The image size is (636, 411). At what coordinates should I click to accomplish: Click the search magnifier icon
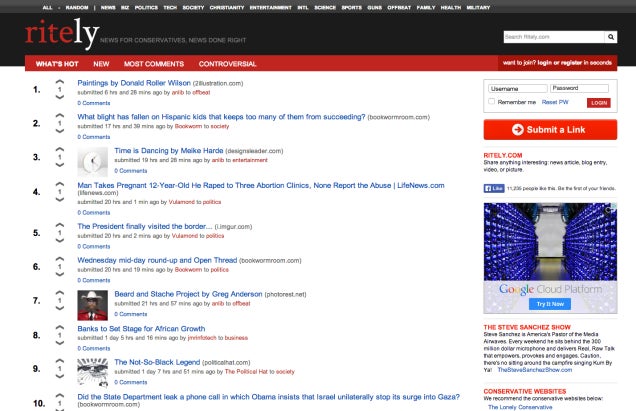[x=610, y=37]
